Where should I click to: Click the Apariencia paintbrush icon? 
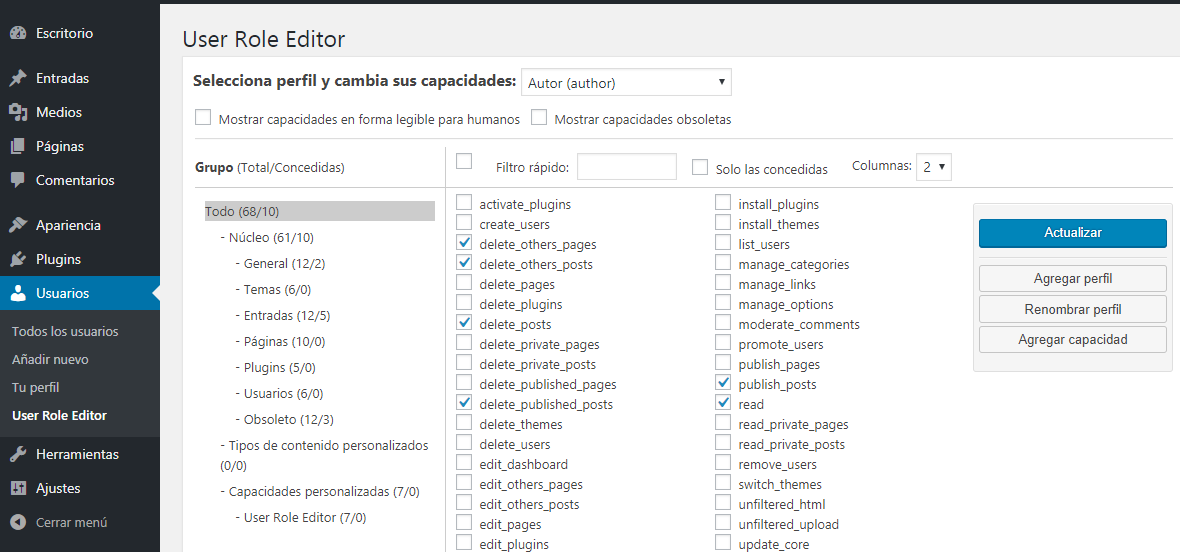coord(19,225)
